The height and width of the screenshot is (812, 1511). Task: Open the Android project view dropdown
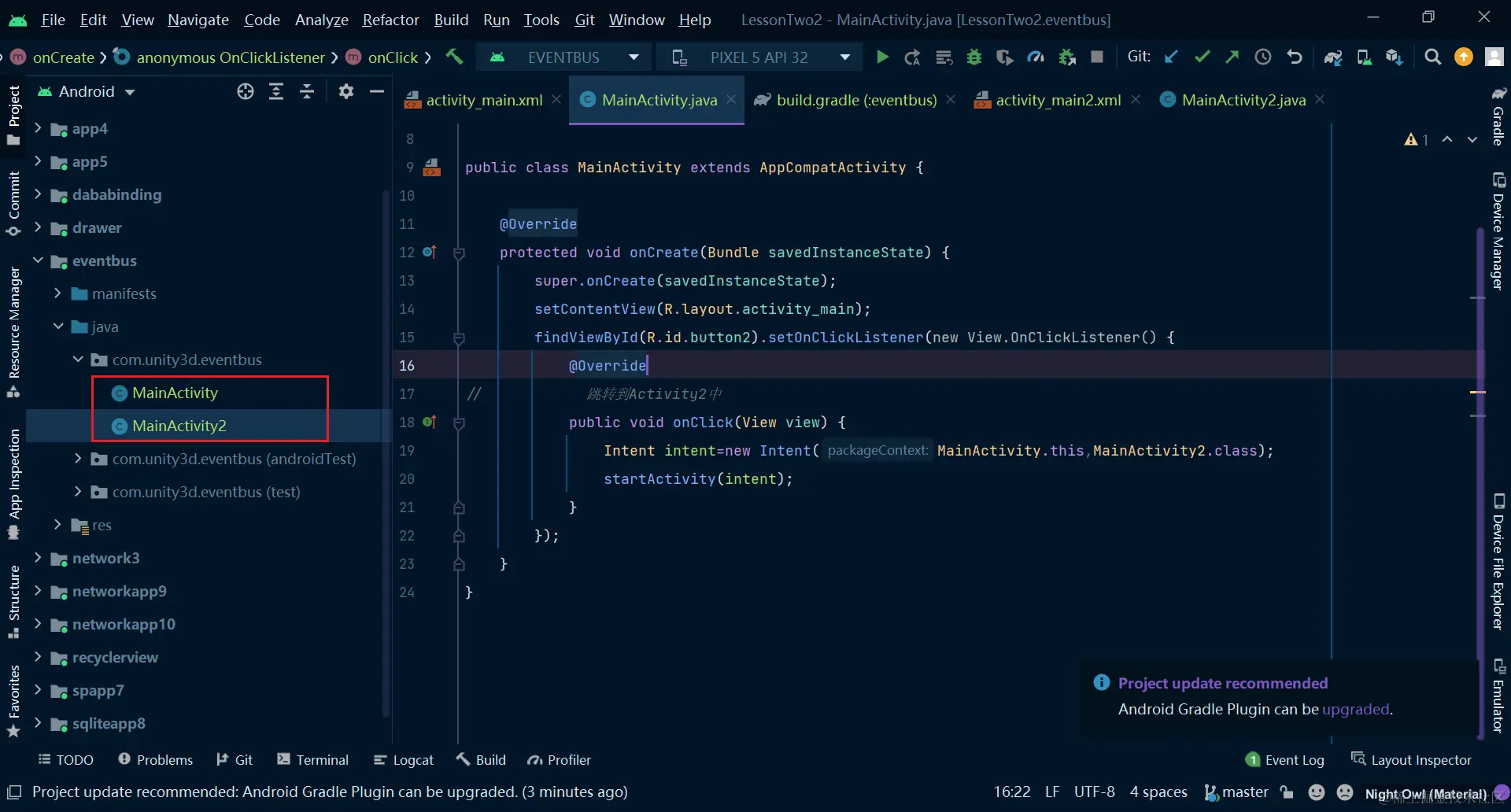point(87,91)
